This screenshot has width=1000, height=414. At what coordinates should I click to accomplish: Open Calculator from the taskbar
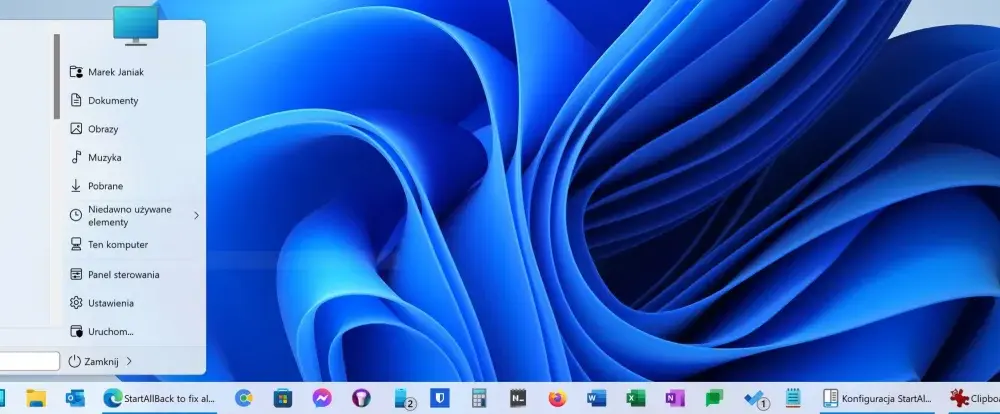point(479,398)
